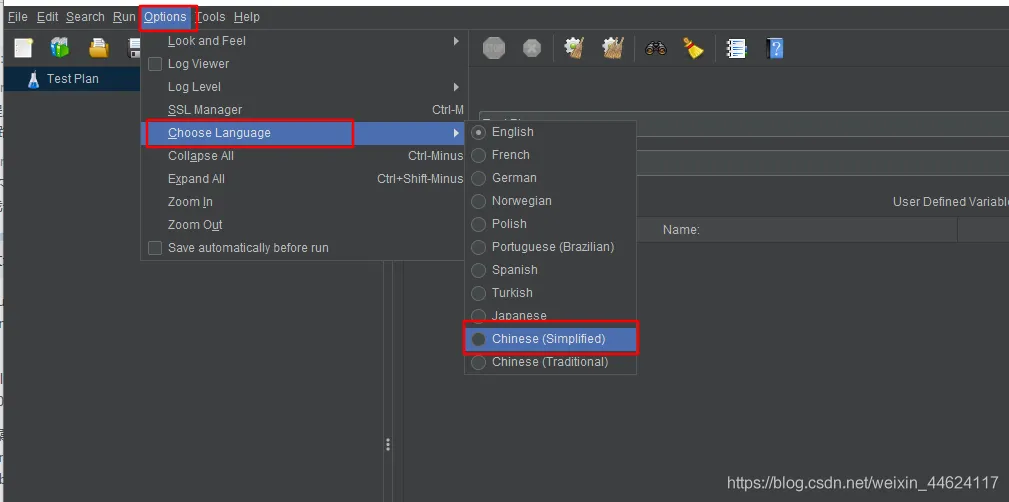Click the Open file folder icon
The image size is (1009, 502).
(98, 48)
